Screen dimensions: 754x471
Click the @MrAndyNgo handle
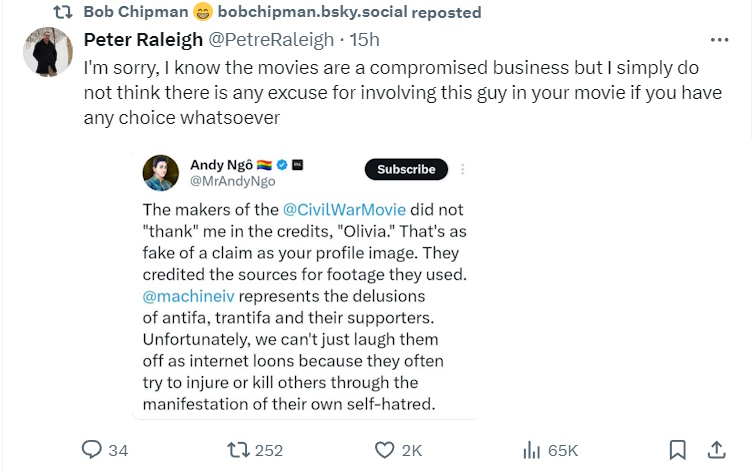[232, 182]
